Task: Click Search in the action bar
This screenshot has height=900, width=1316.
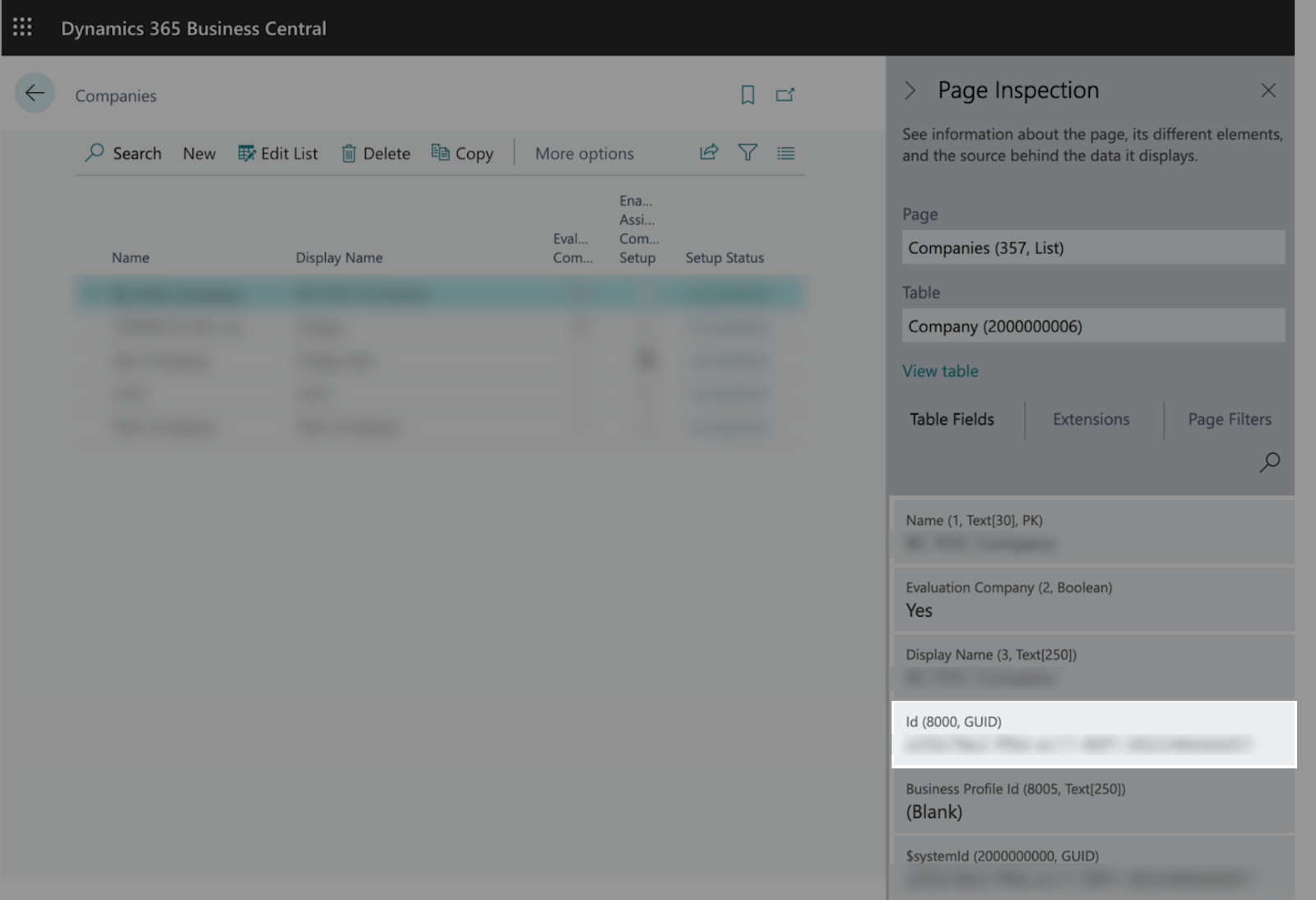Action: click(x=123, y=153)
